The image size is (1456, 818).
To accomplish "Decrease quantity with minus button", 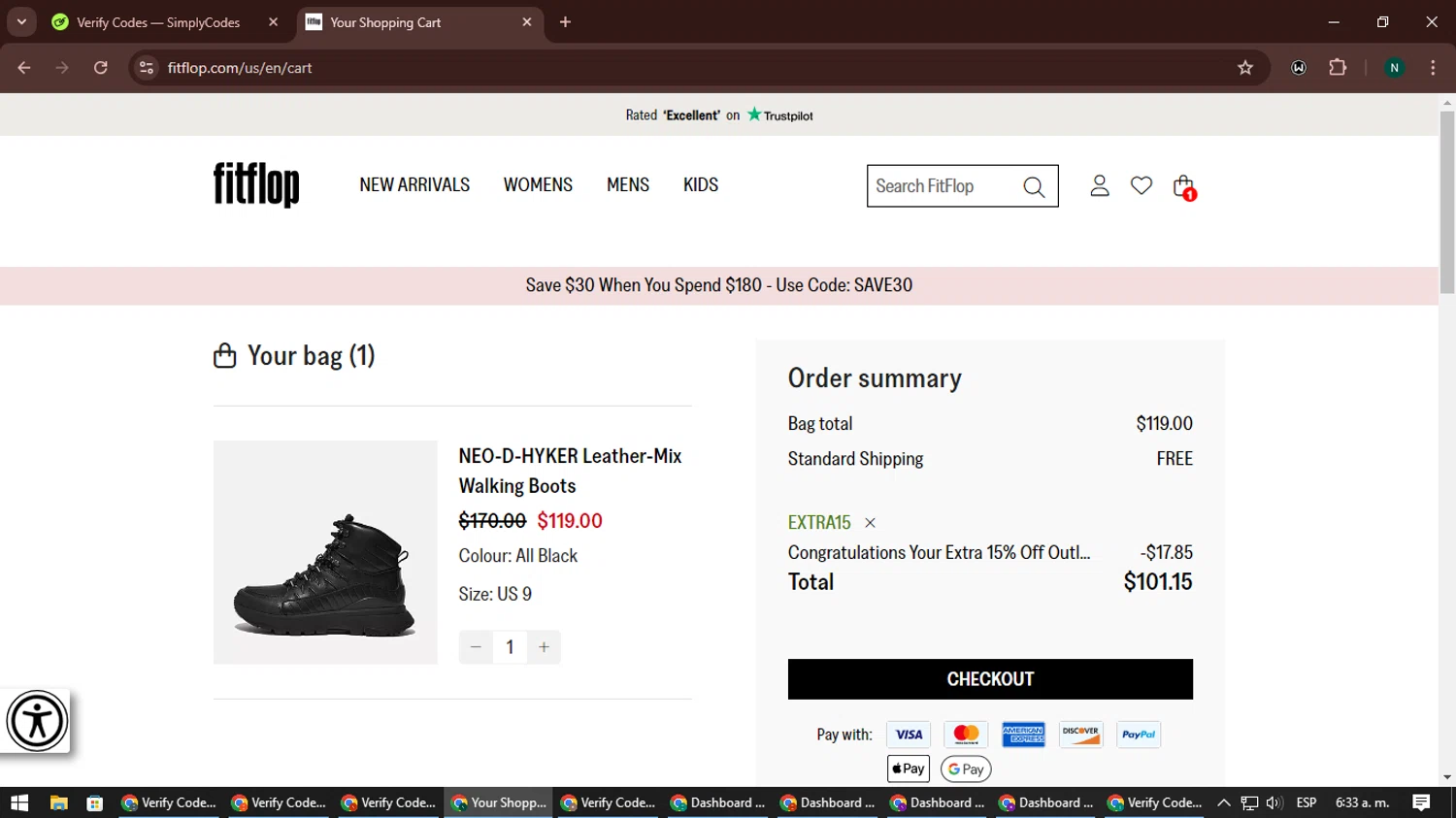I will (476, 647).
